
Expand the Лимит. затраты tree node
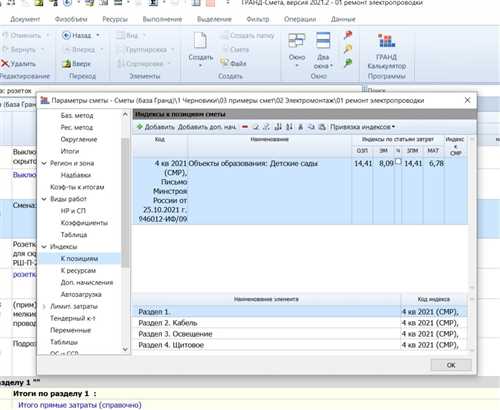click(x=44, y=306)
